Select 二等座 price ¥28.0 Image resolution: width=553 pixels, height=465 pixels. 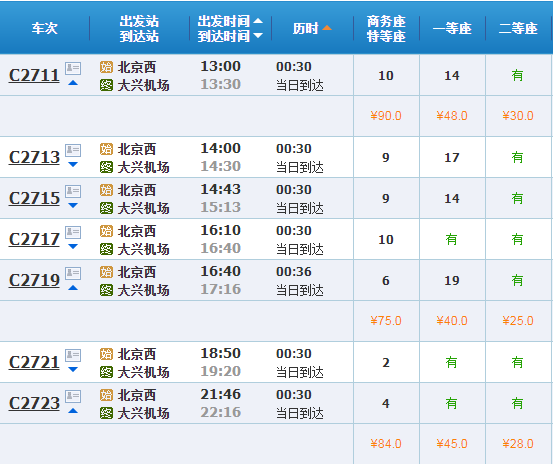click(518, 444)
